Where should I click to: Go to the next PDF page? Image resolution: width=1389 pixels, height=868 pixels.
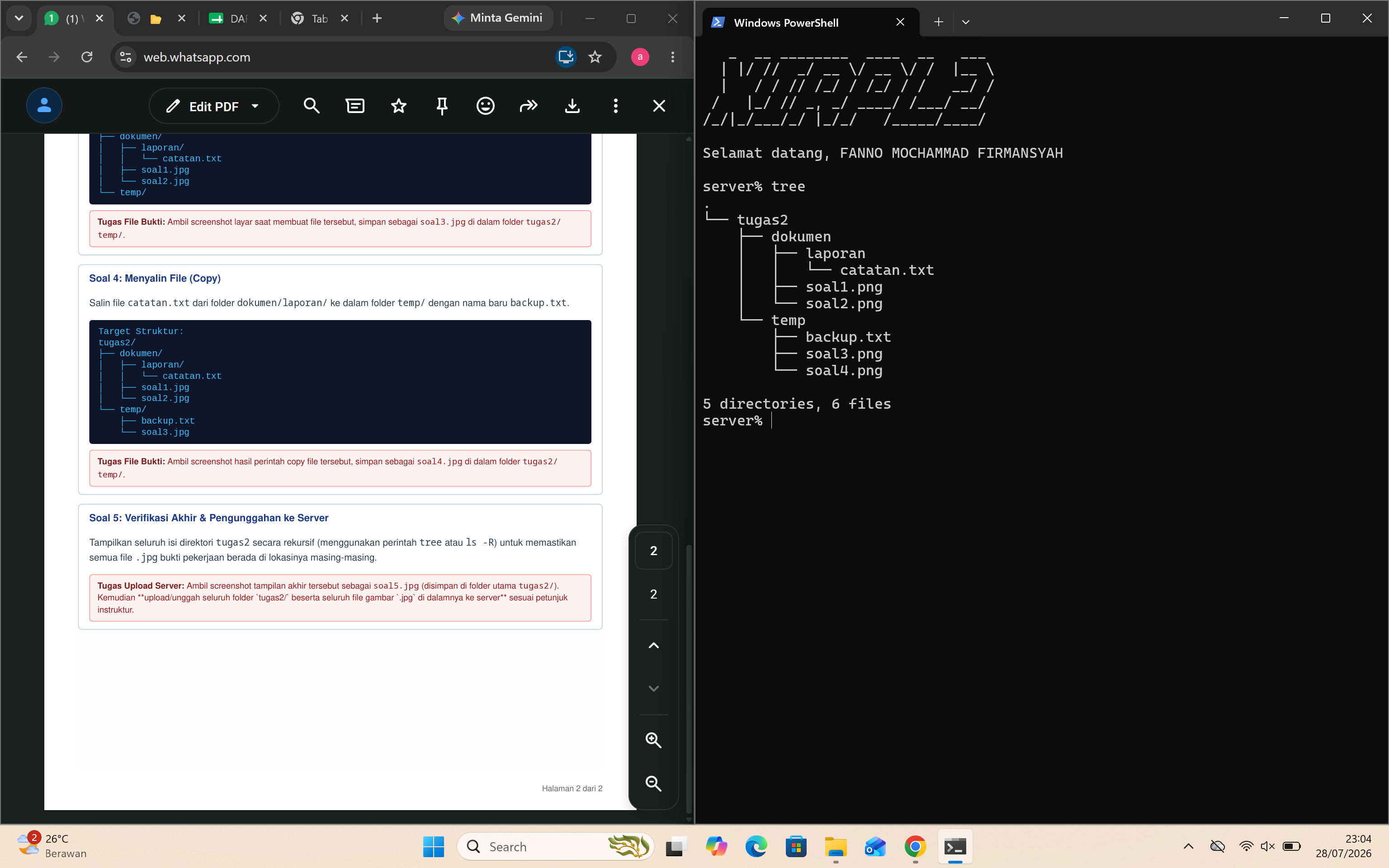pos(654,689)
